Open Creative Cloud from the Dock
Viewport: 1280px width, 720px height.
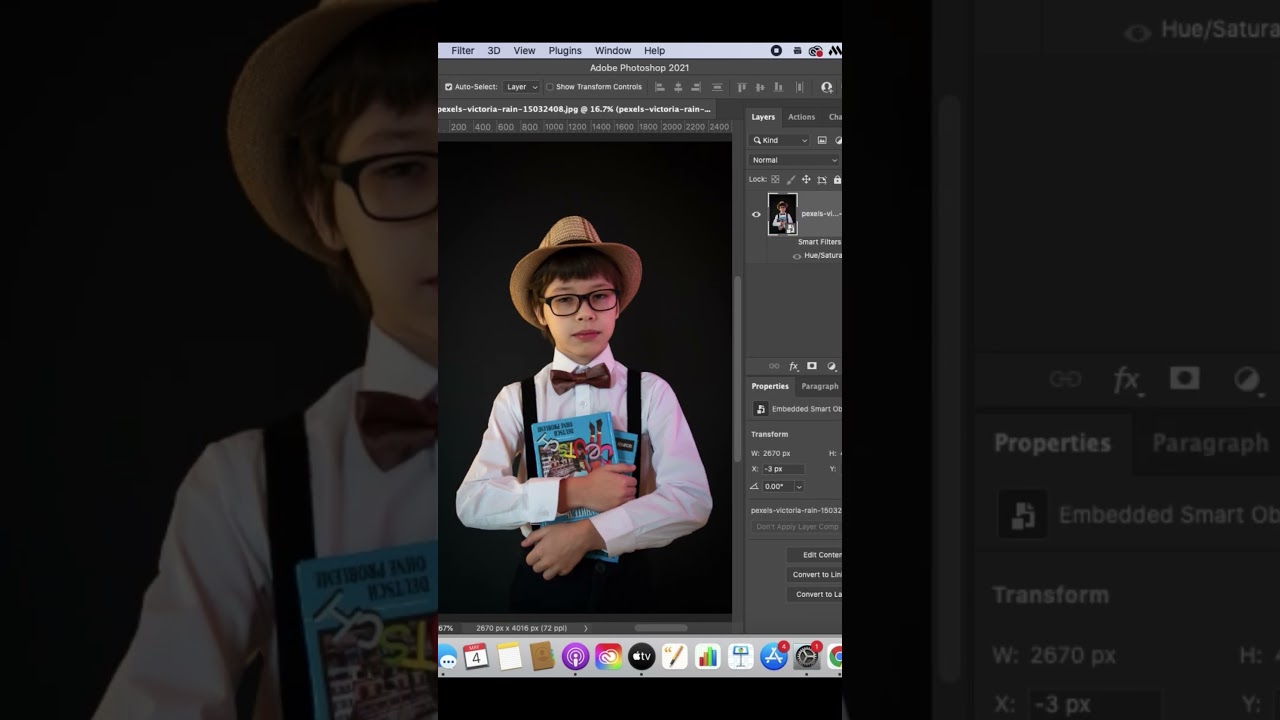[x=608, y=656]
